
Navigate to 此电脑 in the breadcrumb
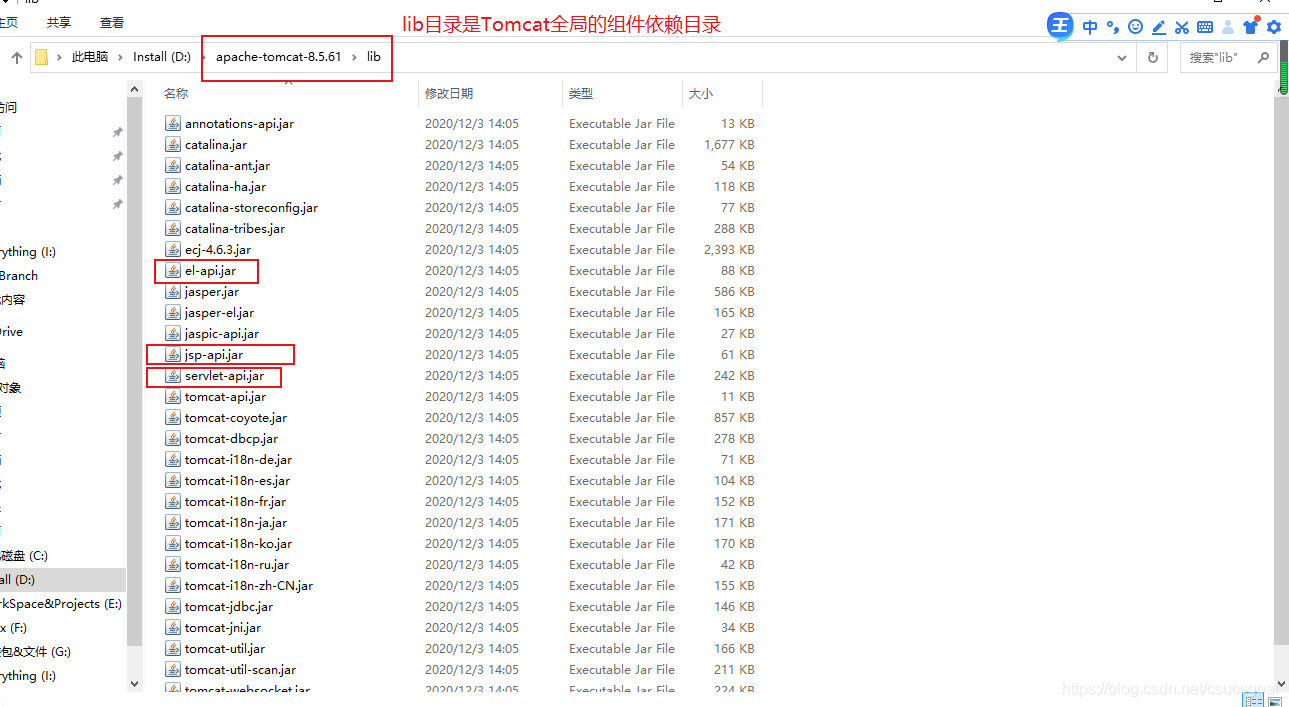[x=90, y=58]
